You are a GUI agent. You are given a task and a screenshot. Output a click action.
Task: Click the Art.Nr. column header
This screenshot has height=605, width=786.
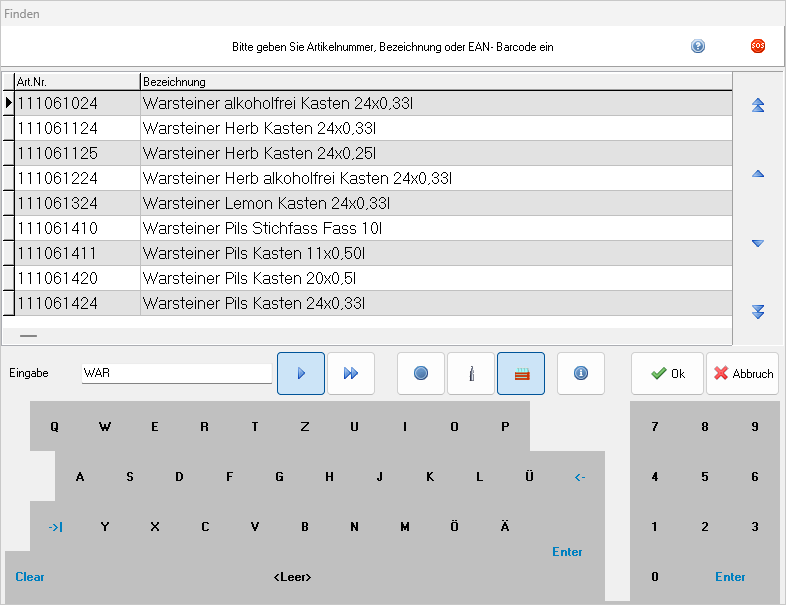[x=76, y=81]
